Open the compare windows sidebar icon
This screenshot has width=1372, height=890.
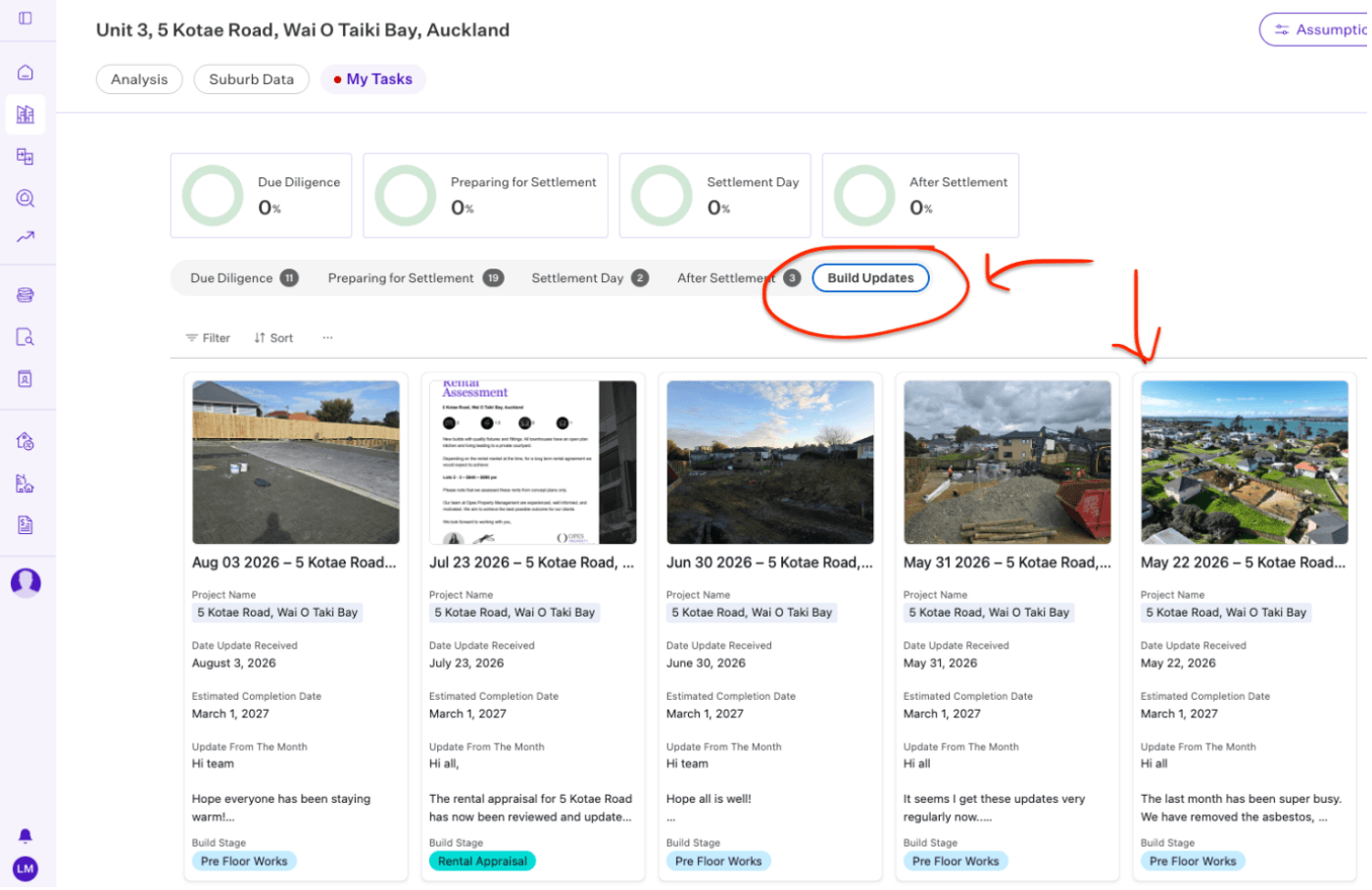coord(25,157)
